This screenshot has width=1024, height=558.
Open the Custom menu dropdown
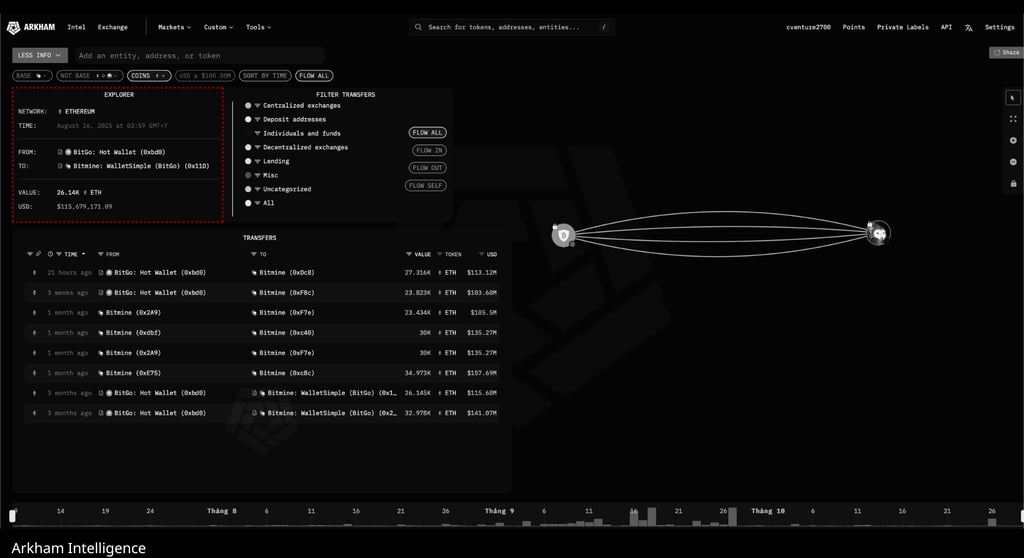click(x=218, y=27)
